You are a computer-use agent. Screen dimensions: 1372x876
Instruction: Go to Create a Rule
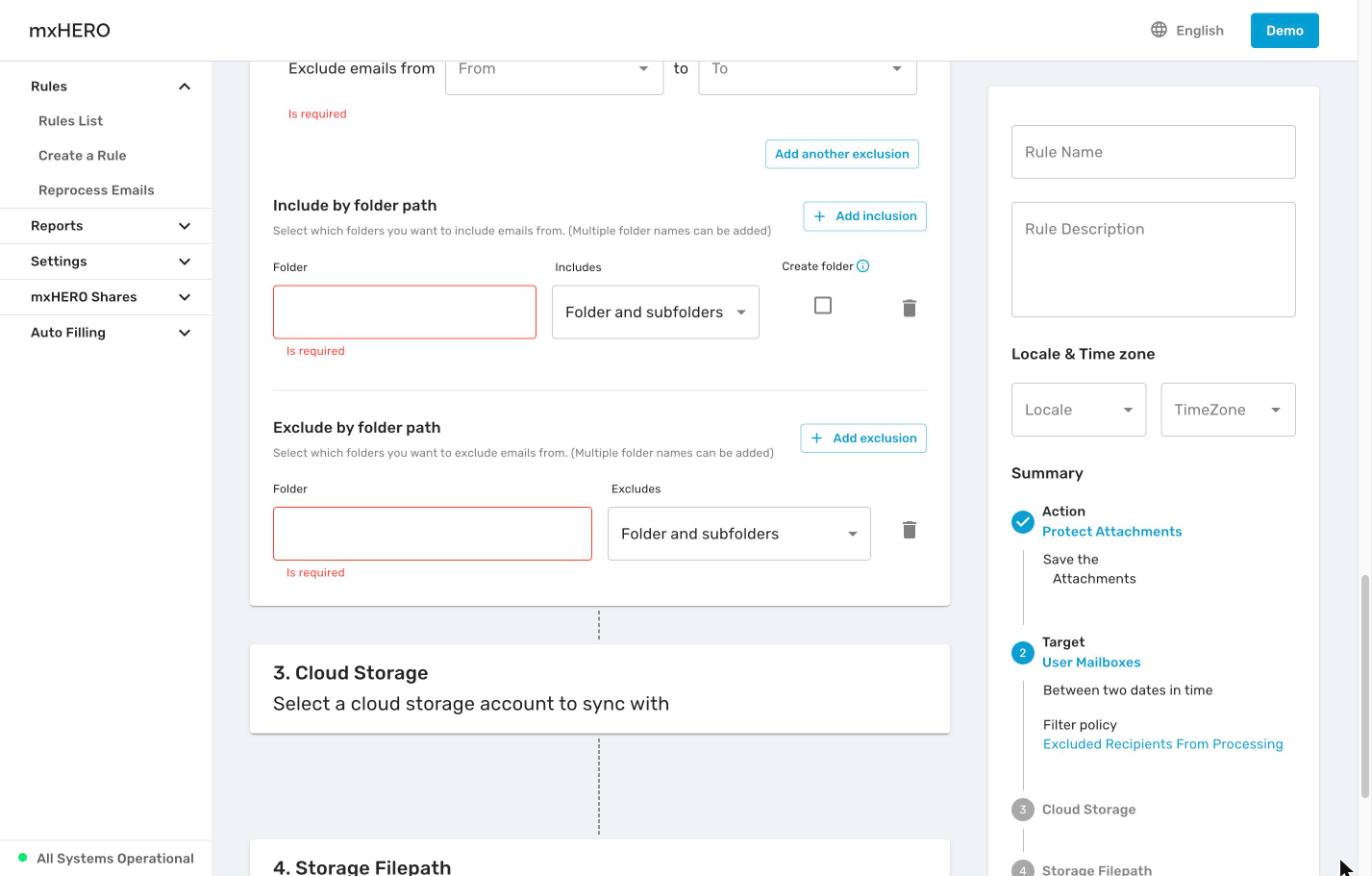click(x=82, y=156)
